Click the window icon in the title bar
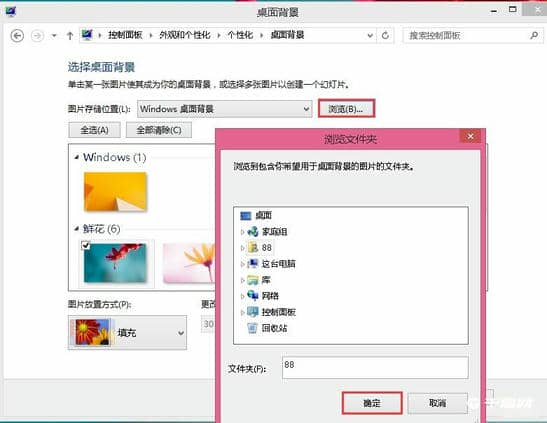The height and width of the screenshot is (423, 547). (x=11, y=12)
